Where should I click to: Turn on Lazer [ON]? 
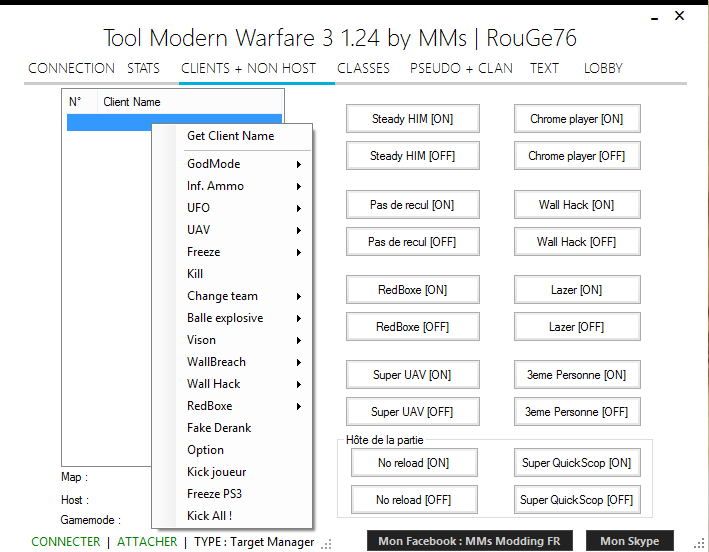click(x=577, y=290)
